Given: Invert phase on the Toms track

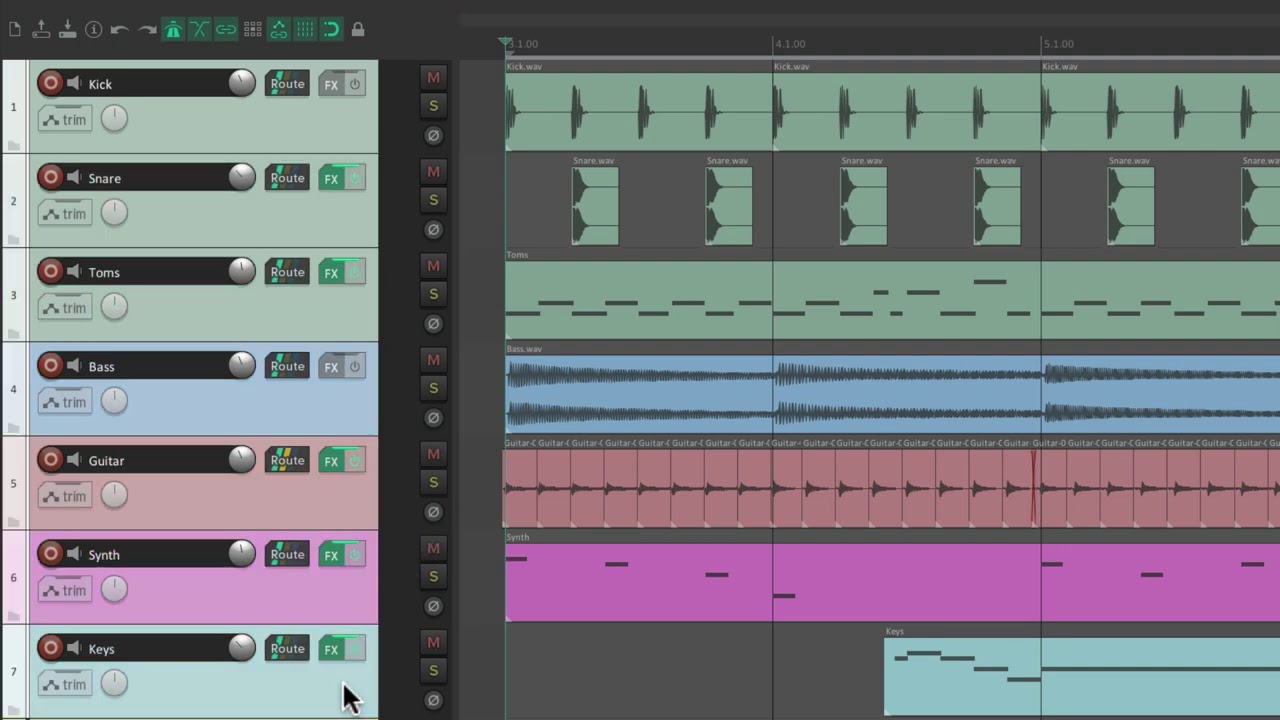Looking at the screenshot, I should (433, 323).
